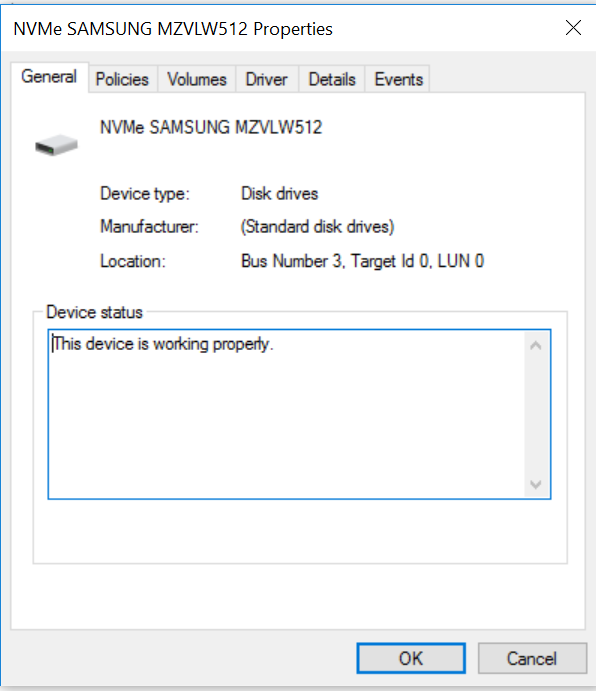Click the device status scroll up arrow

coord(536,346)
